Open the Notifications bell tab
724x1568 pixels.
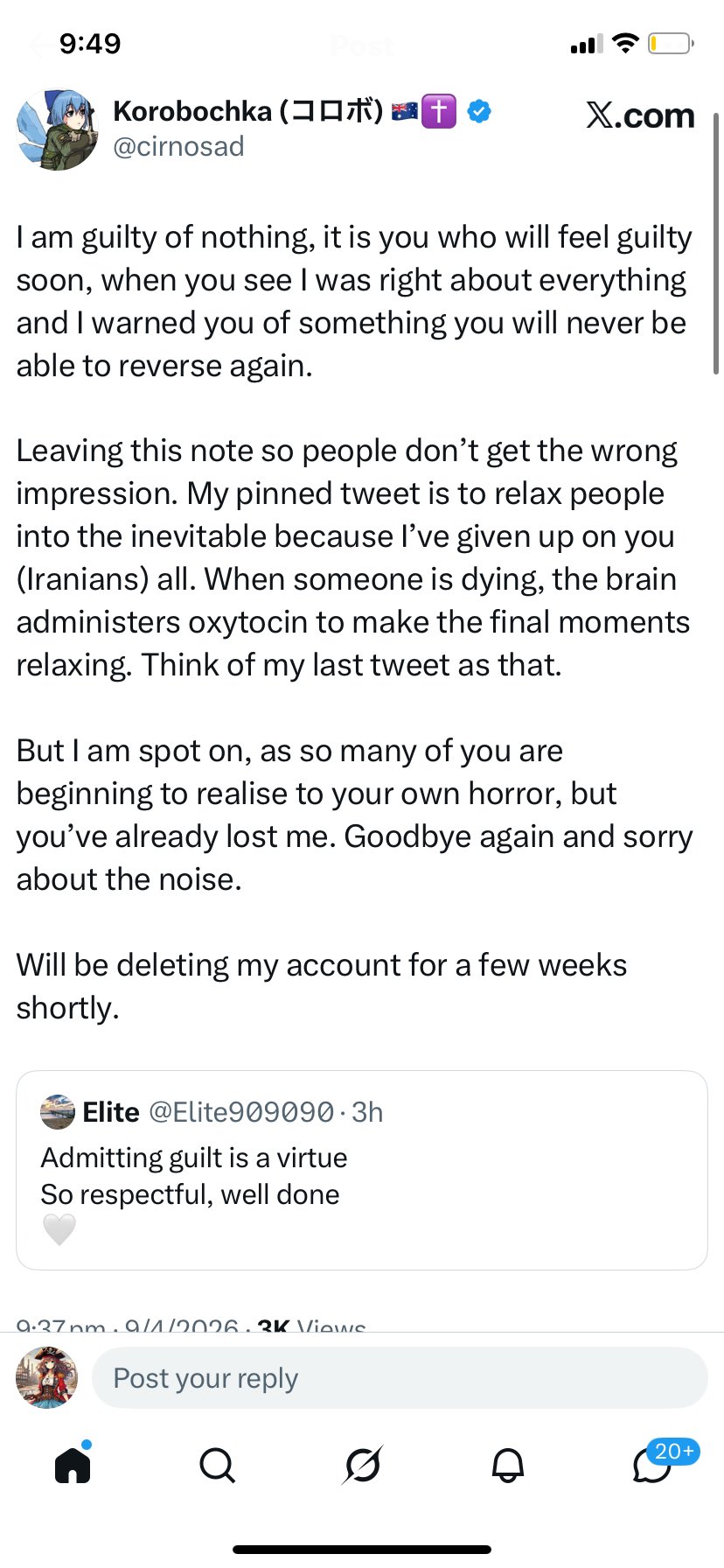point(508,1465)
